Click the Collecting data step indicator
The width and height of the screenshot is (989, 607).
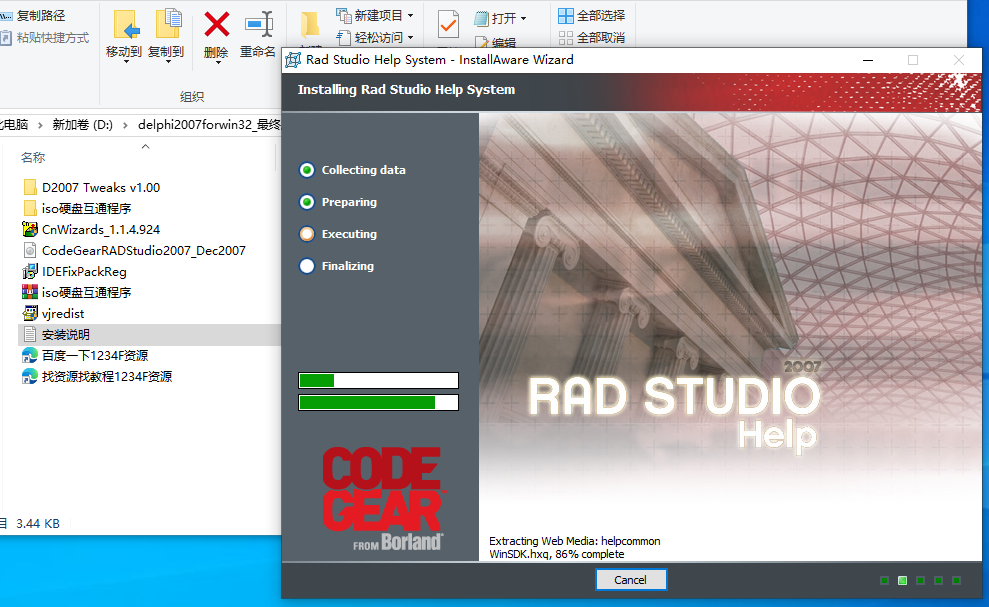307,170
